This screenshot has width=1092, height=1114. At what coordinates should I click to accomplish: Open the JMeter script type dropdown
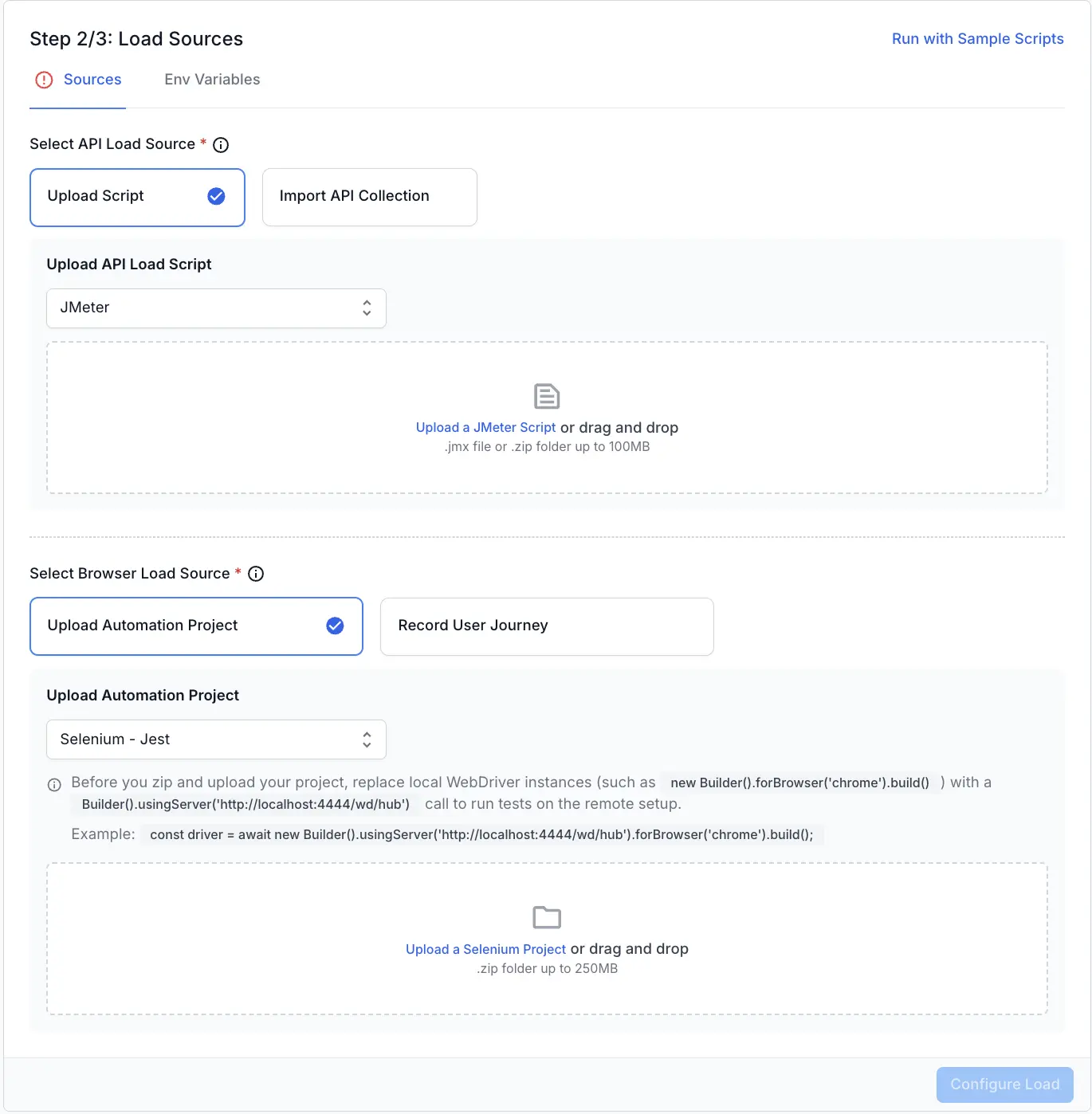pos(216,308)
